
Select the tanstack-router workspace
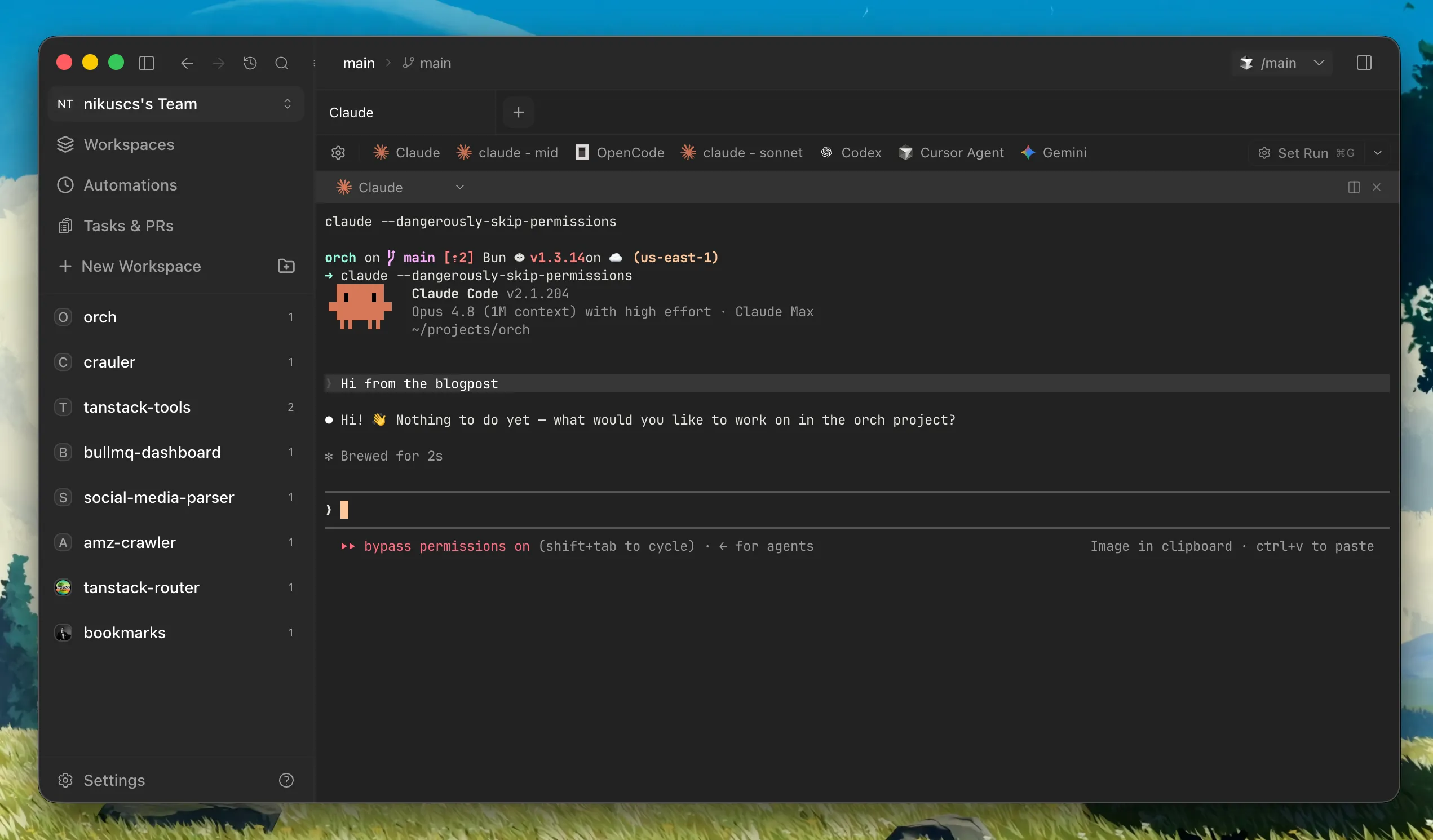tap(176, 587)
